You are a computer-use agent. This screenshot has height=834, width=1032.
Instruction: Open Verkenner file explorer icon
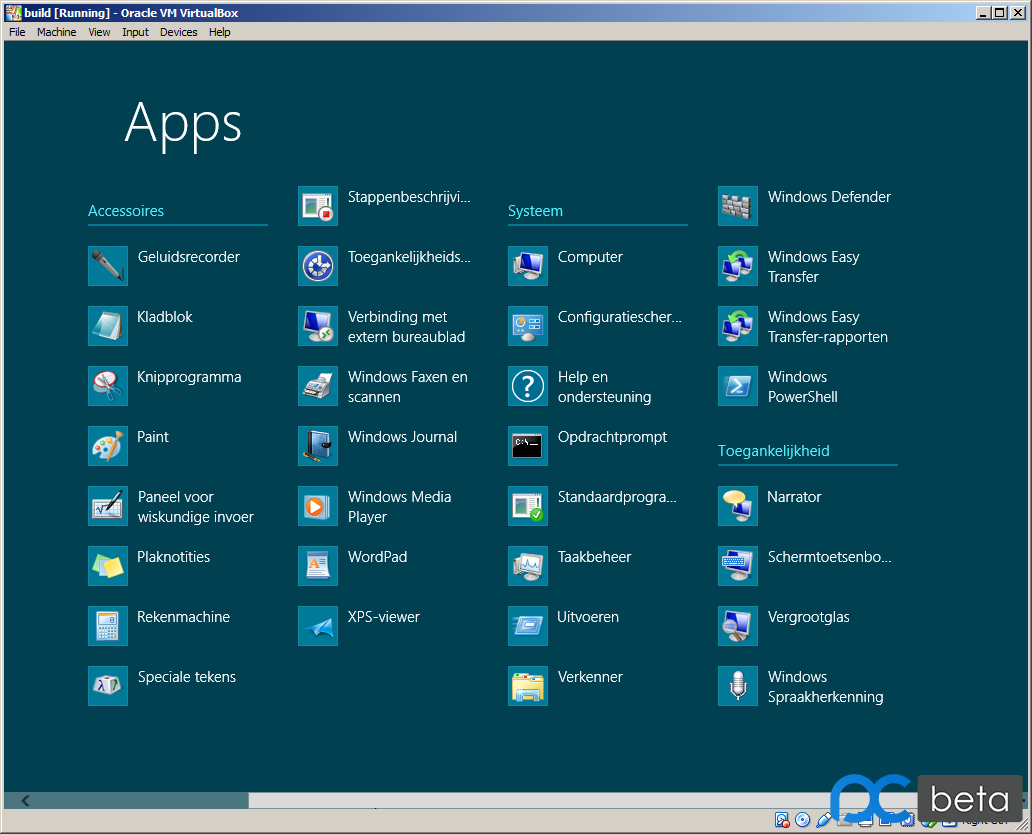[528, 686]
